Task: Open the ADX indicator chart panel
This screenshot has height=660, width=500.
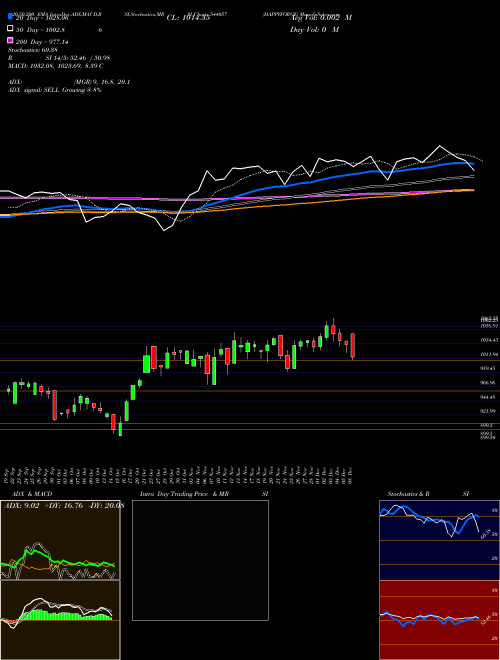Action: click(x=60, y=540)
